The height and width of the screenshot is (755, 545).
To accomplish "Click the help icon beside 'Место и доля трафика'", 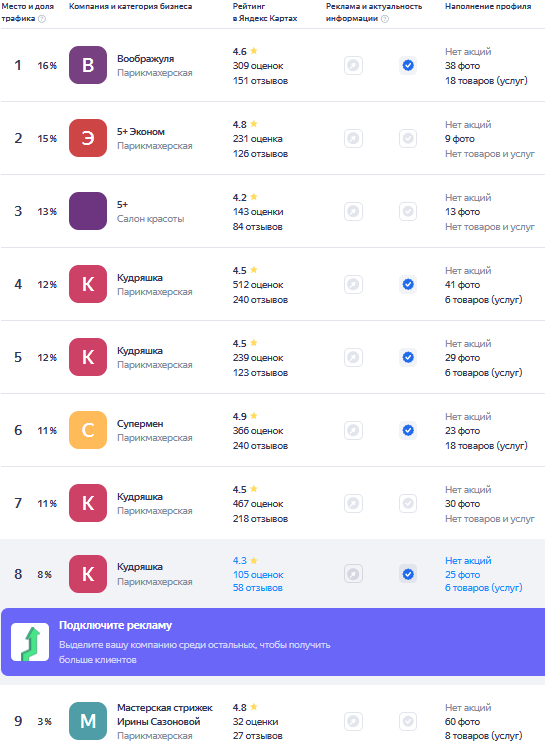I will tap(42, 19).
